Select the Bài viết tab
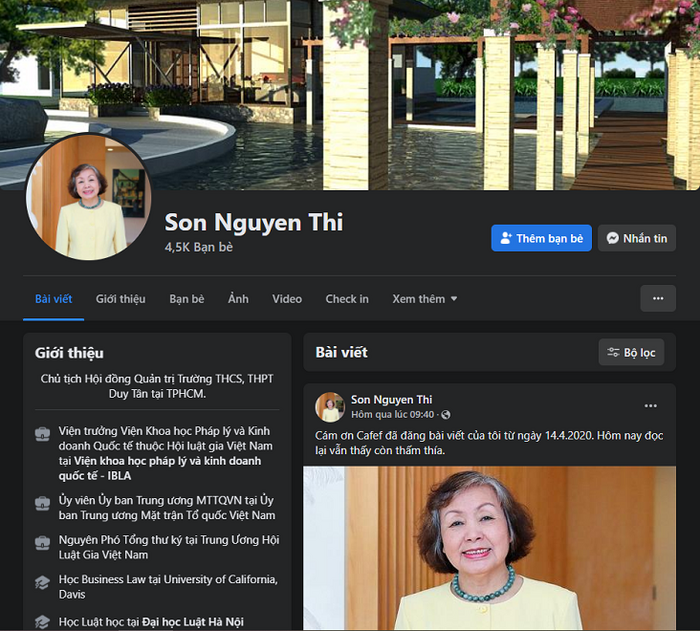The image size is (700, 631). click(x=53, y=299)
